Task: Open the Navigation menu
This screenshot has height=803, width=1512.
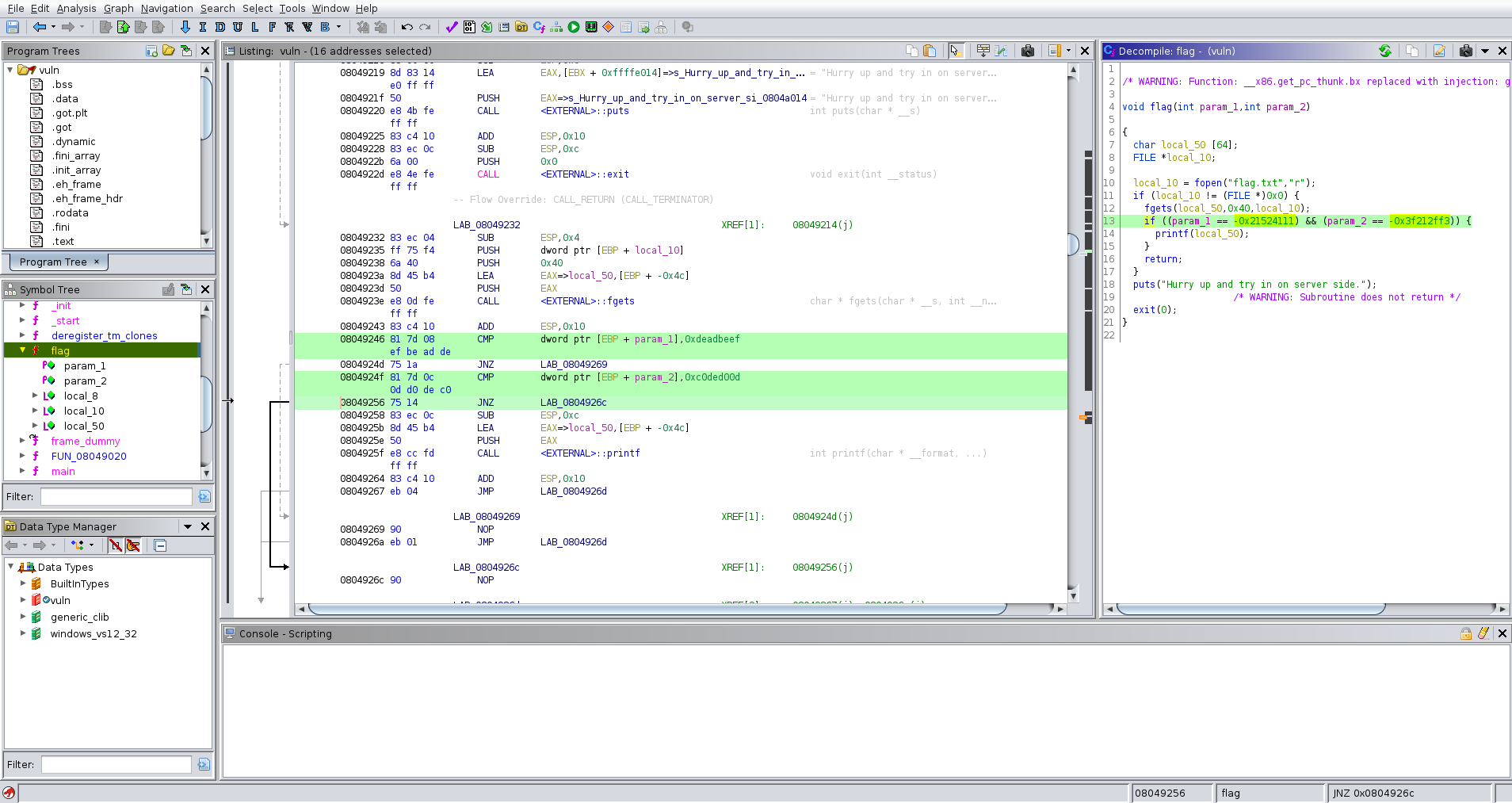Action: pos(166,8)
